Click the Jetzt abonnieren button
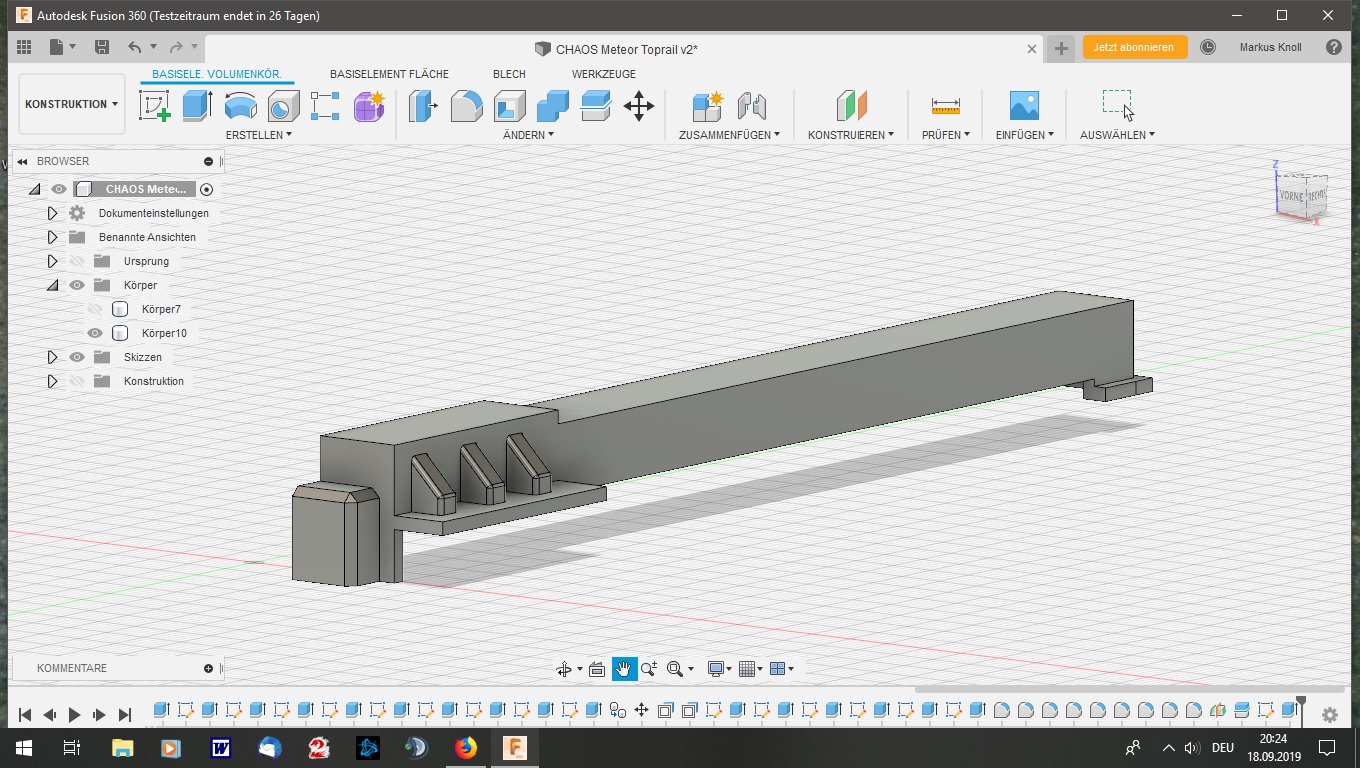 coord(1134,47)
